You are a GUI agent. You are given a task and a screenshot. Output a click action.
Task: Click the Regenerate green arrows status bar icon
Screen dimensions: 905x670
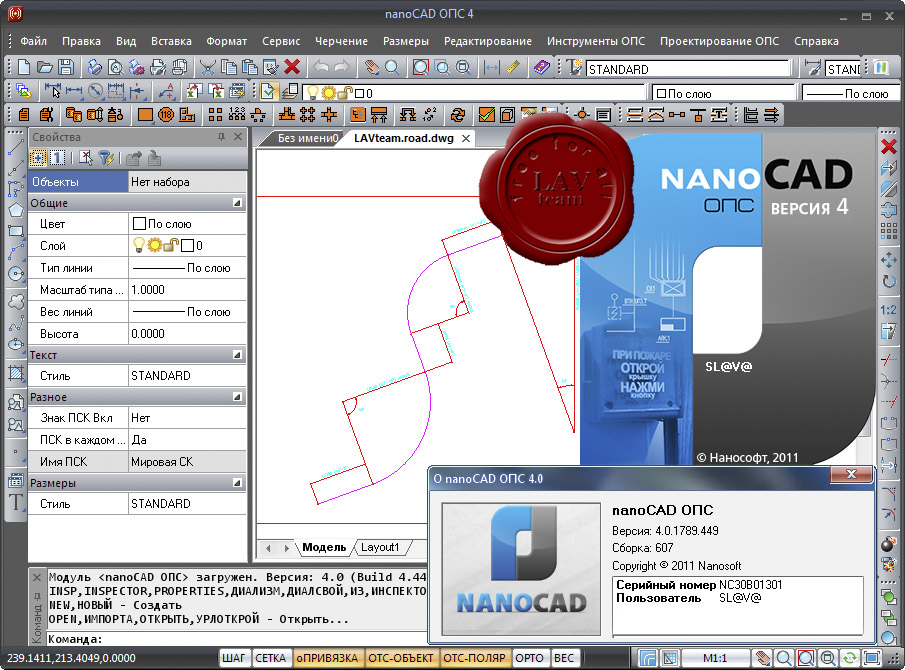coord(850,658)
